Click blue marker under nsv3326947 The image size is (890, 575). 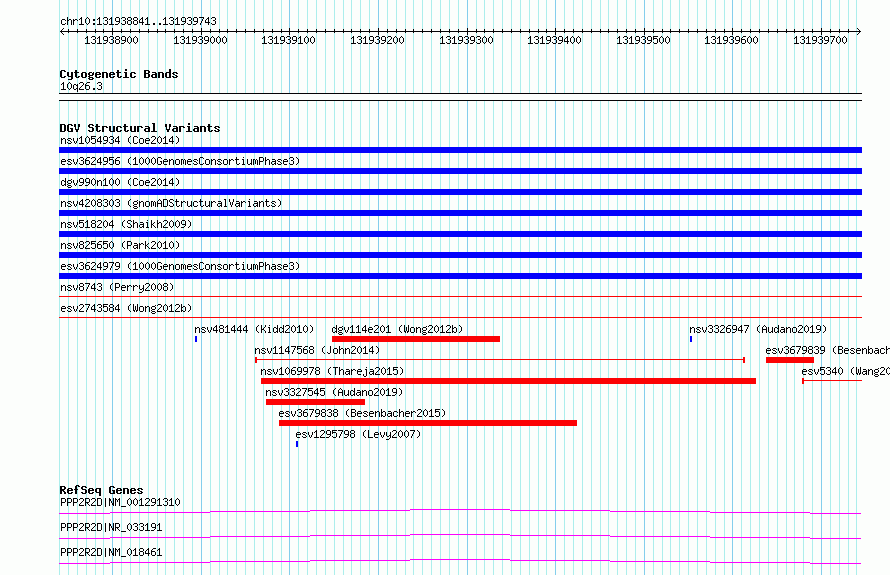691,339
